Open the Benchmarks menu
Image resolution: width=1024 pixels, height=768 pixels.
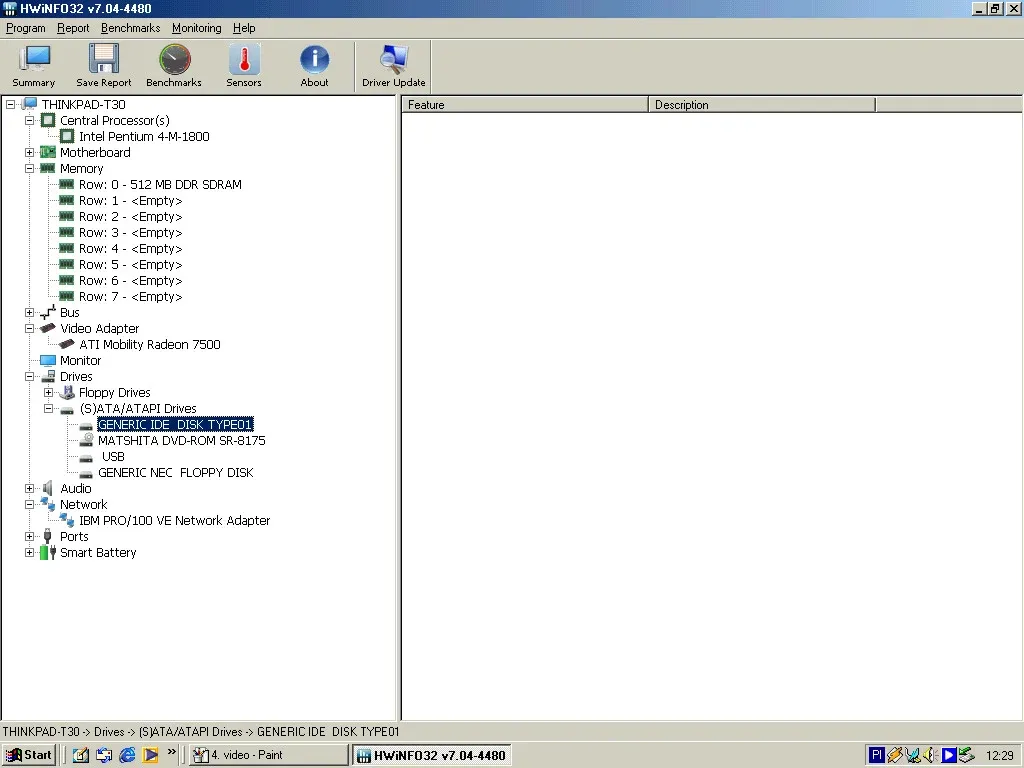click(x=131, y=28)
